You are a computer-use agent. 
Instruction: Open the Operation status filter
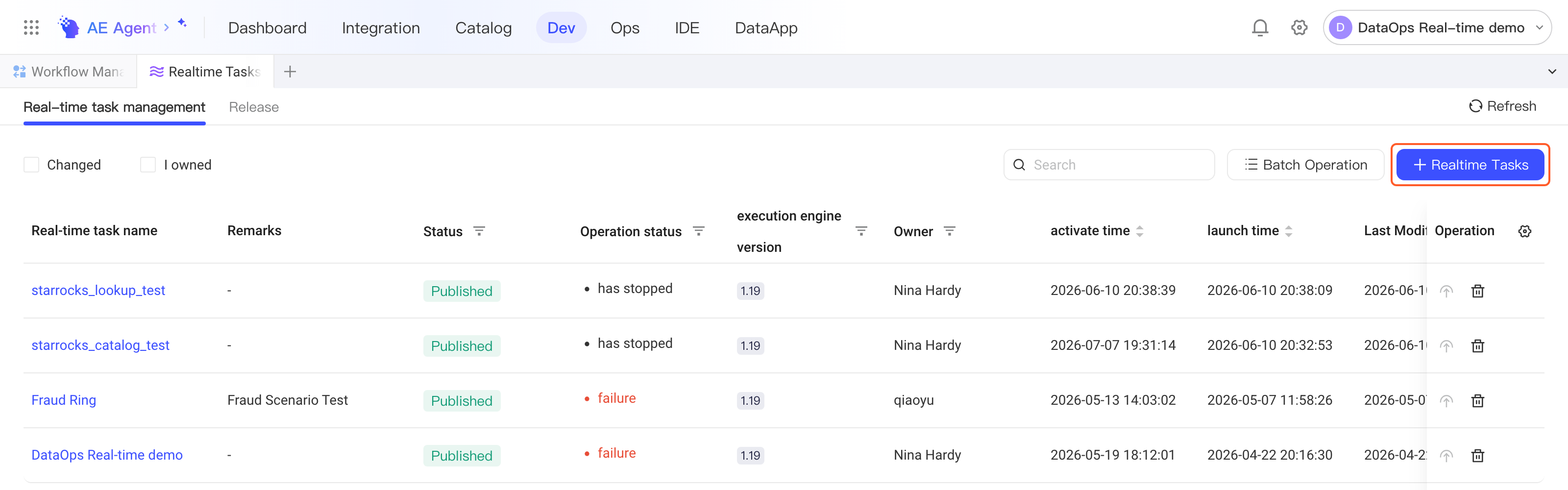(698, 231)
